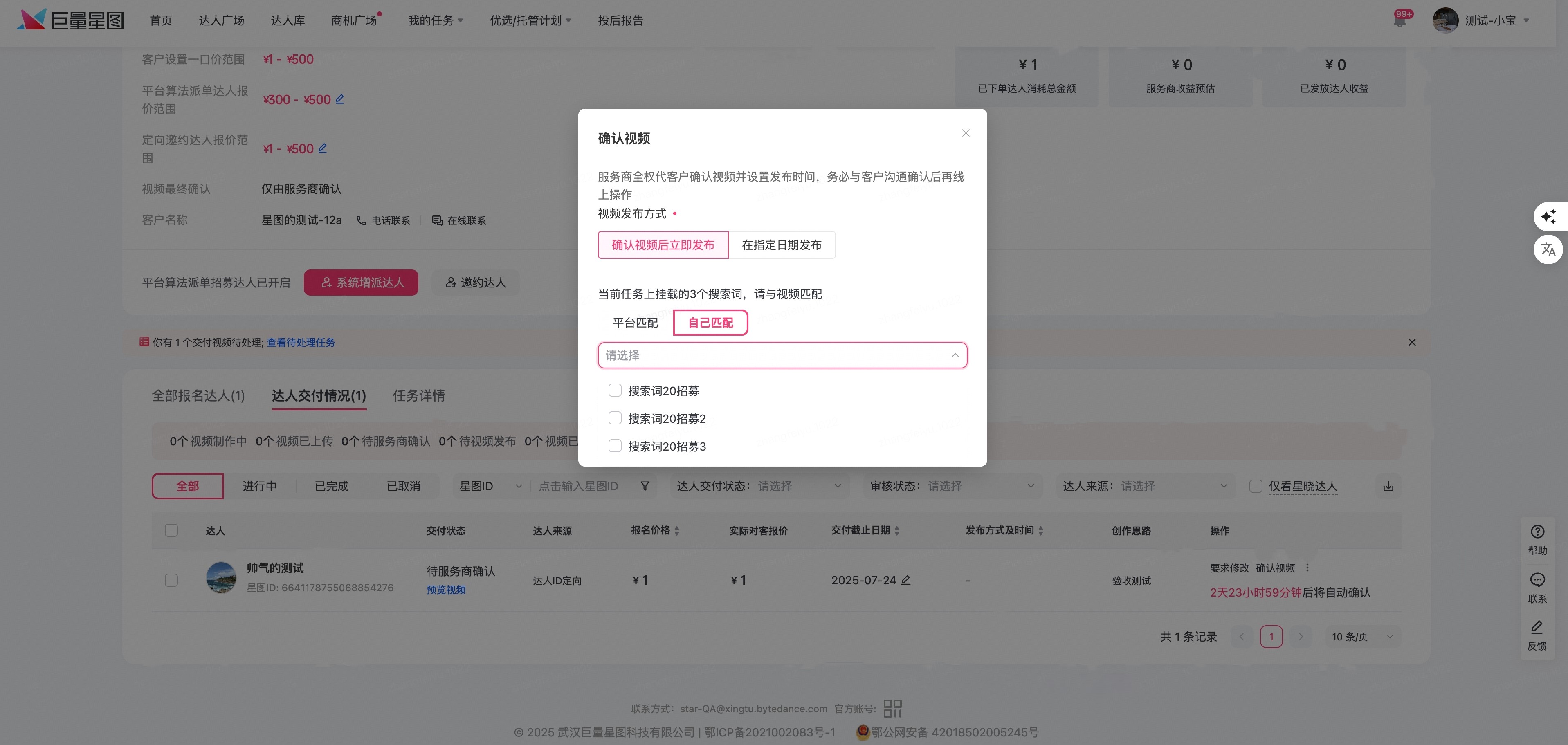Switch to 全部报名达人(1) tab
The image size is (1568, 745).
click(x=198, y=396)
